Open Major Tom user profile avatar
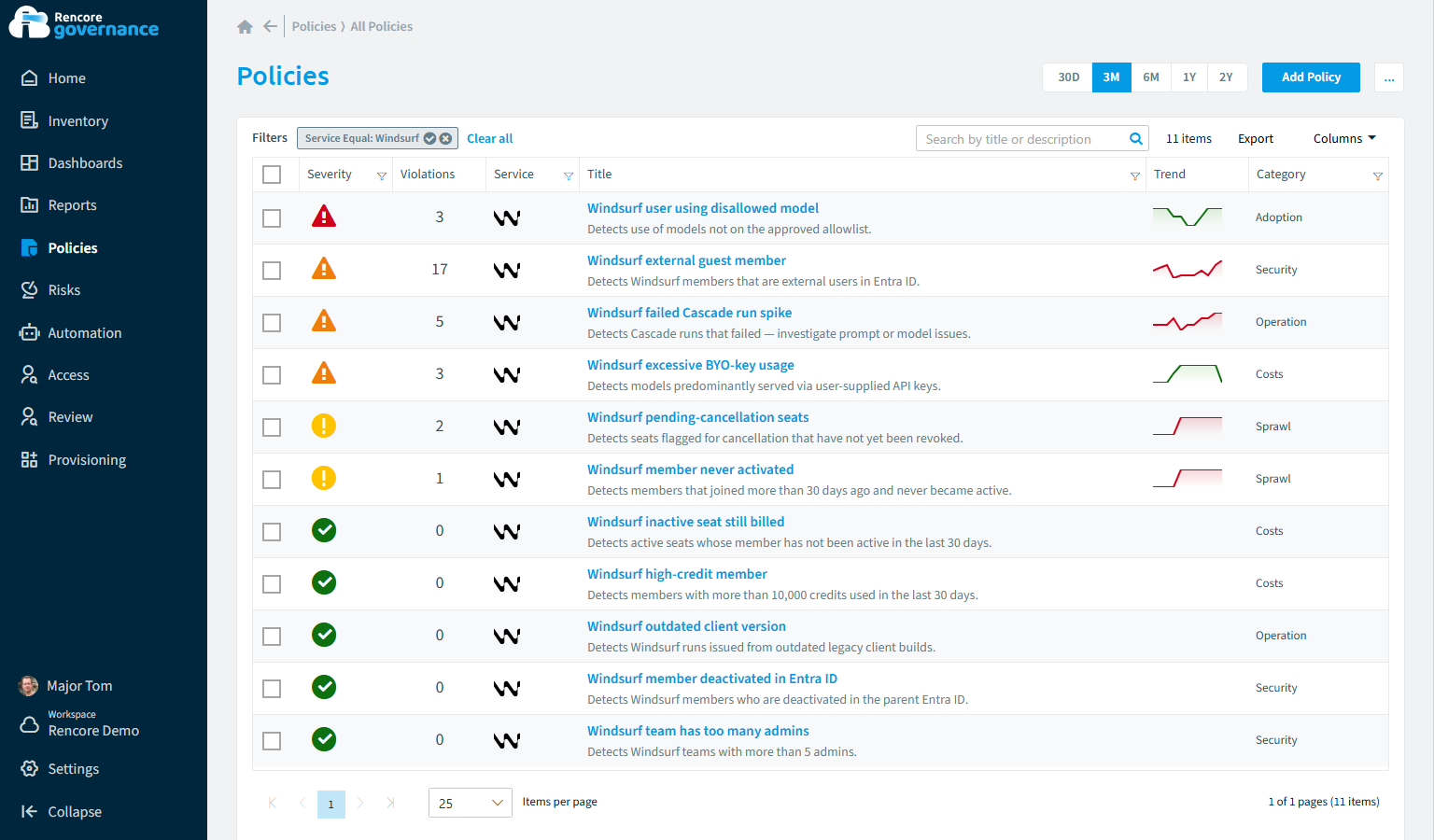 coord(29,686)
